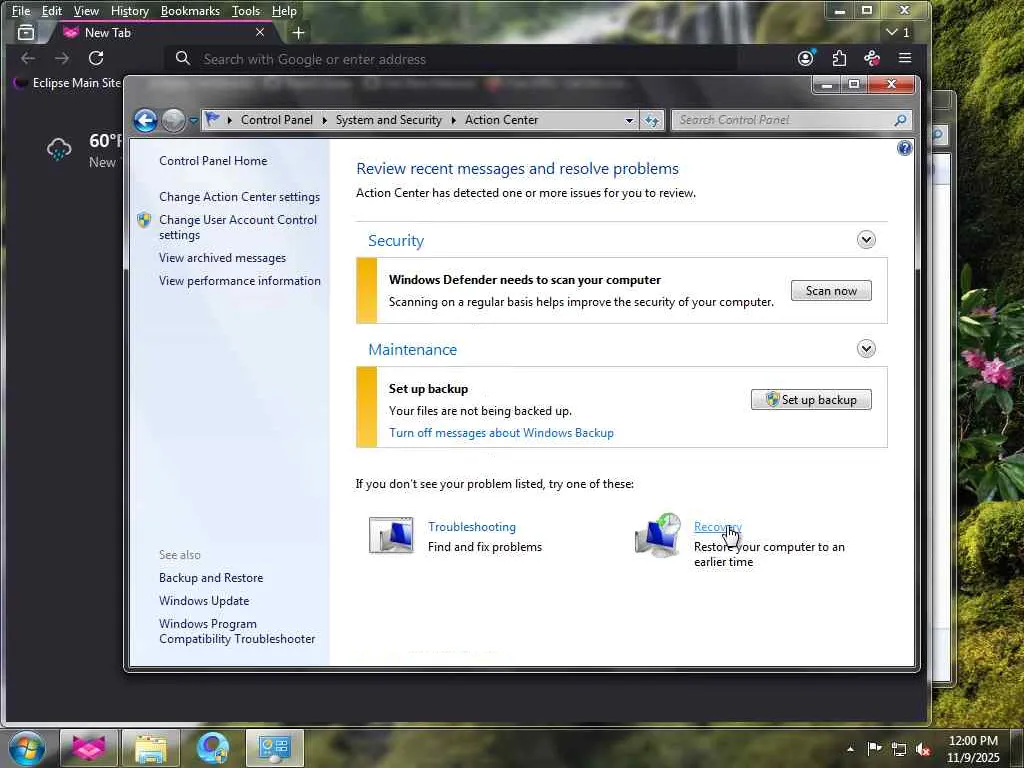Select Control Panel breadcrumb in address bar

(x=276, y=120)
